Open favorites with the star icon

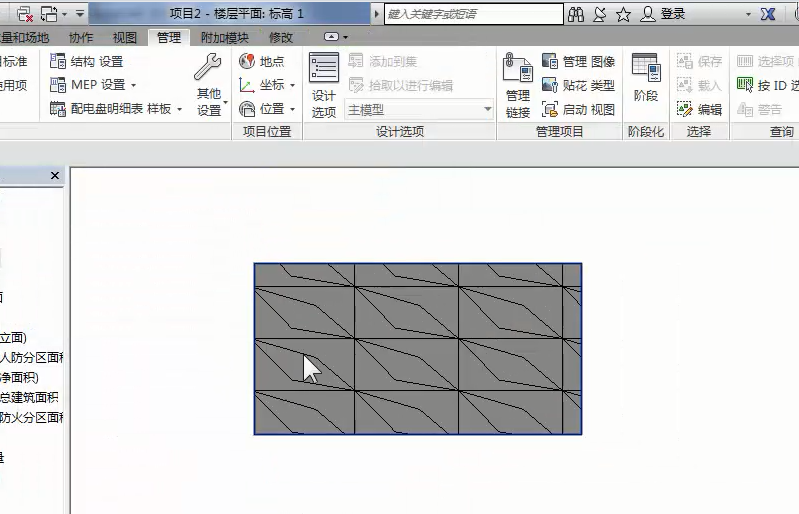pos(623,14)
